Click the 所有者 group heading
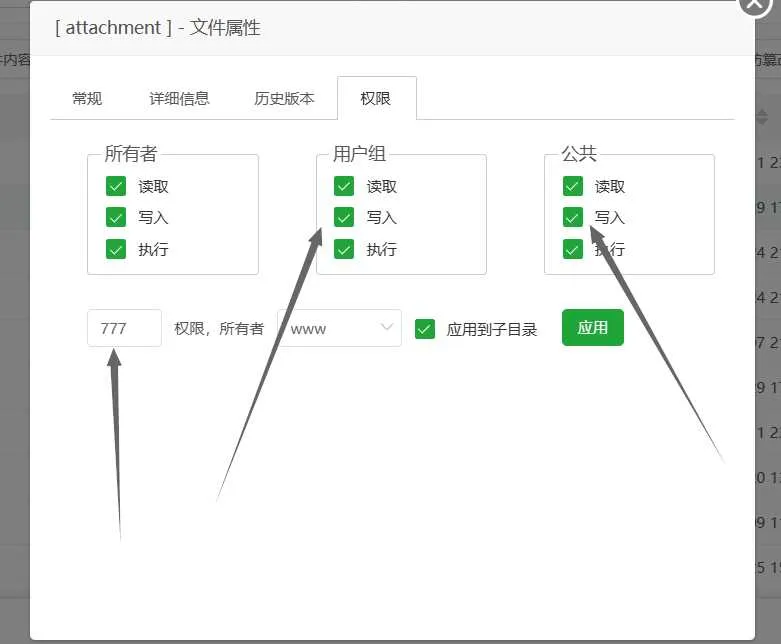781x644 pixels. (x=131, y=153)
